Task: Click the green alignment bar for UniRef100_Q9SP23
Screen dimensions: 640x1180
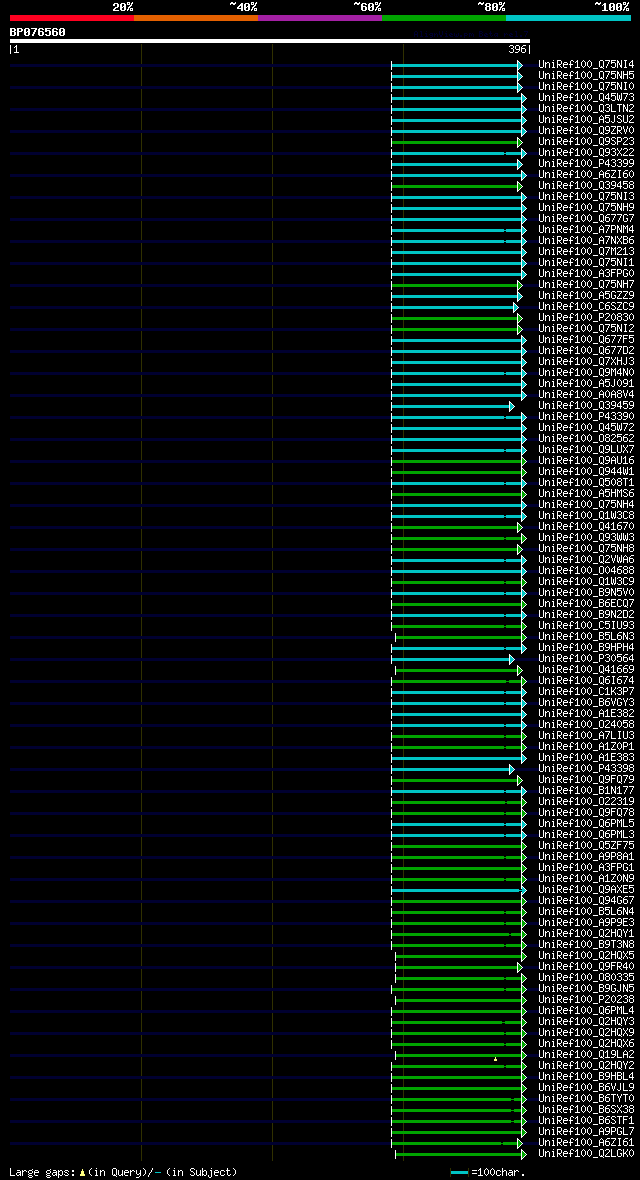Action: click(x=456, y=142)
